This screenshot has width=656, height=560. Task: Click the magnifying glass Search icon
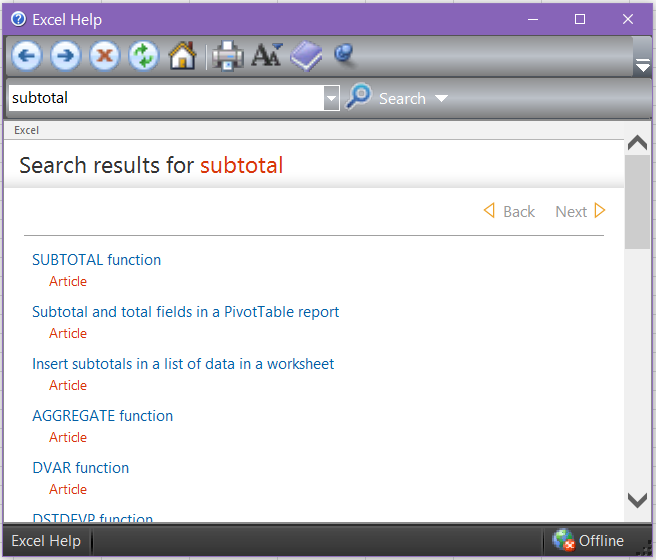tap(359, 97)
